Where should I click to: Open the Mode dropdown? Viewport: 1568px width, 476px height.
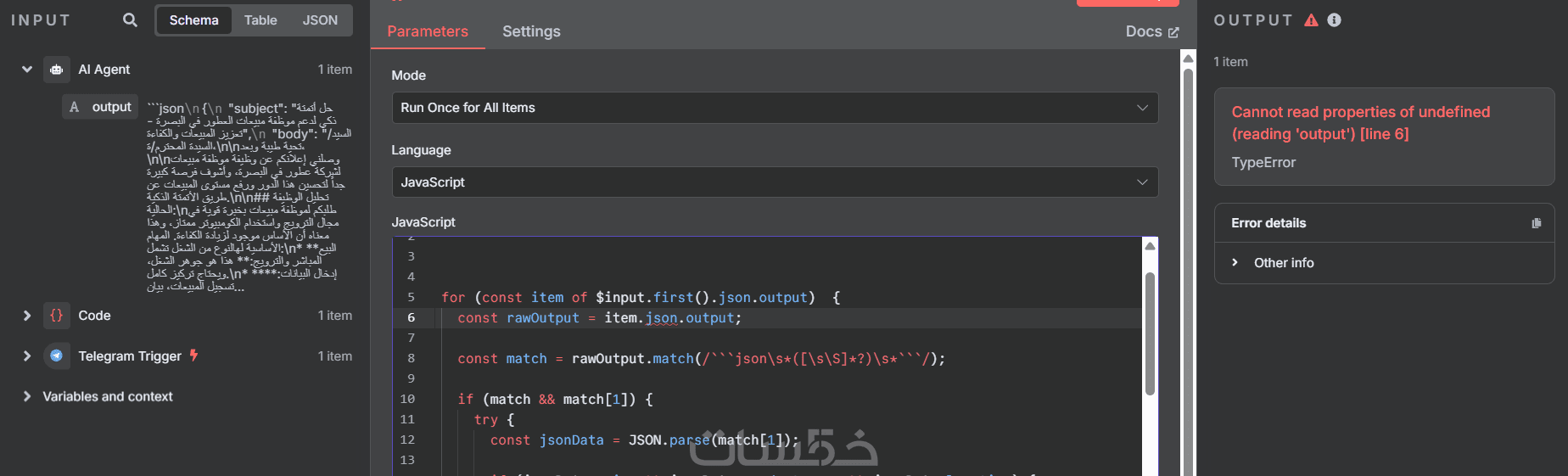click(x=774, y=108)
